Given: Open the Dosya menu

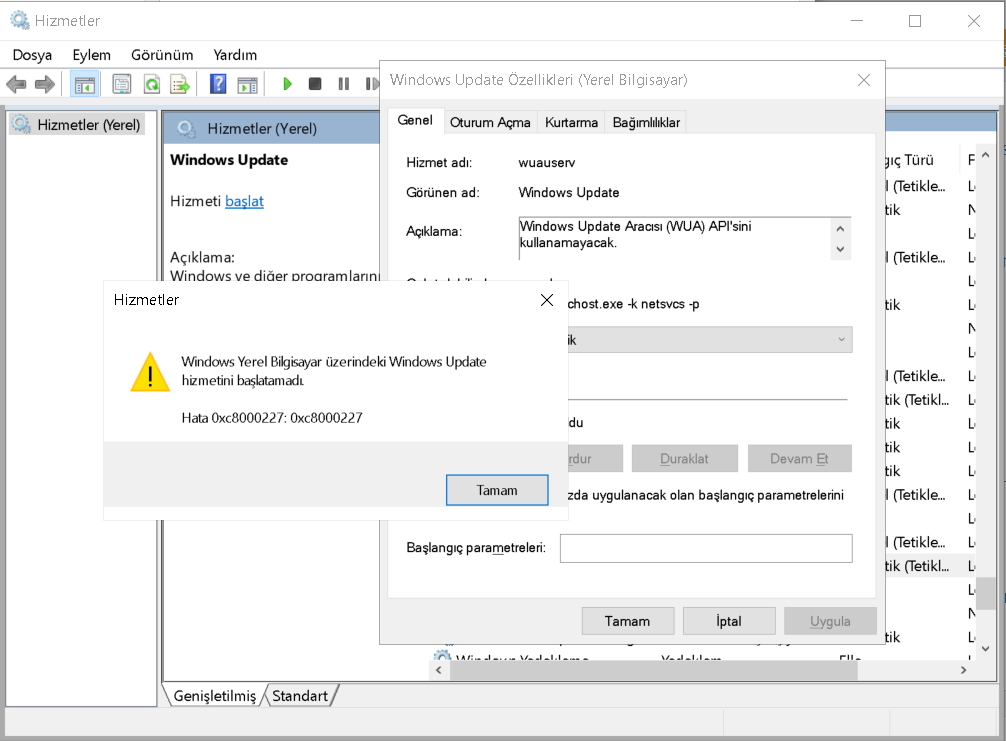Looking at the screenshot, I should [32, 55].
